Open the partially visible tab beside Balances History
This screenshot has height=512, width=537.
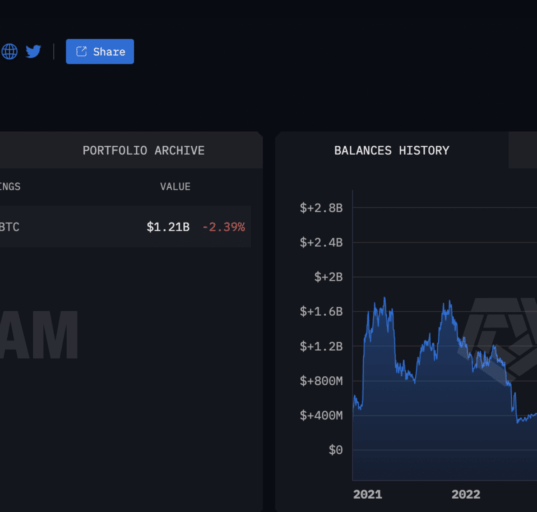pyautogui.click(x=523, y=150)
